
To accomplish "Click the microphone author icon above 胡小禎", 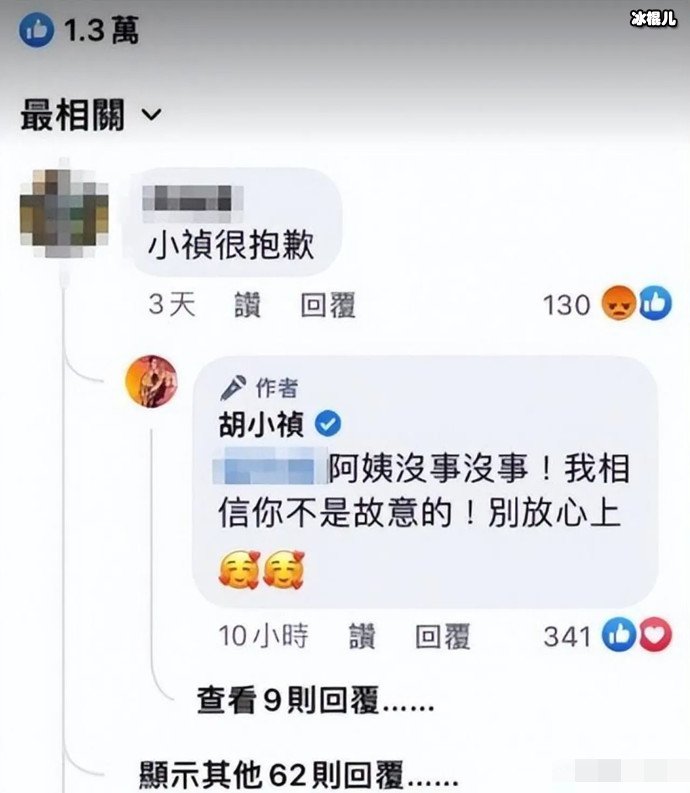I will coord(233,388).
